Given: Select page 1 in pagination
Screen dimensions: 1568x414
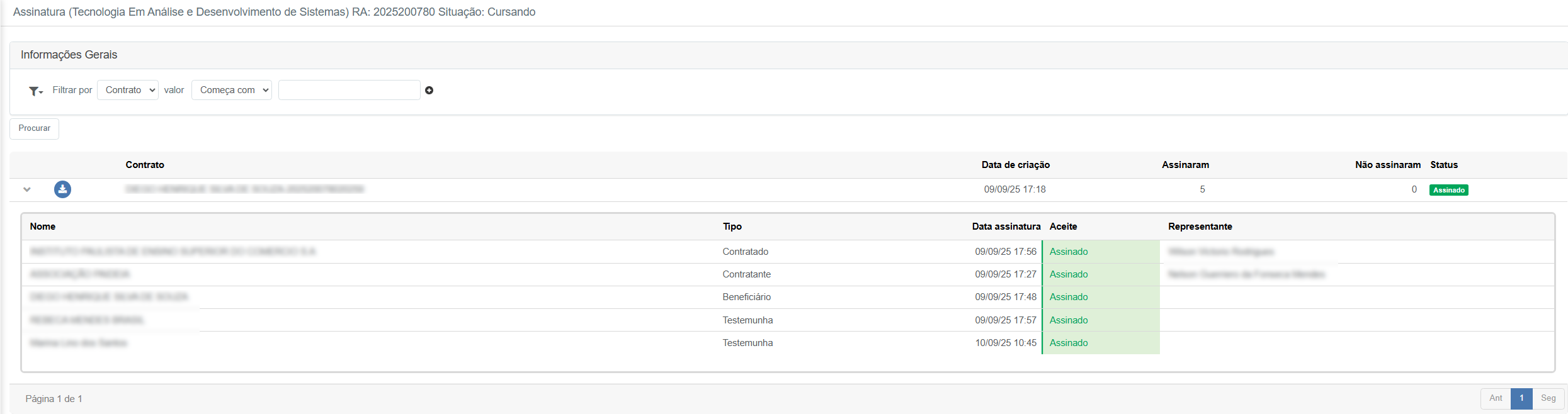Looking at the screenshot, I should [1521, 398].
